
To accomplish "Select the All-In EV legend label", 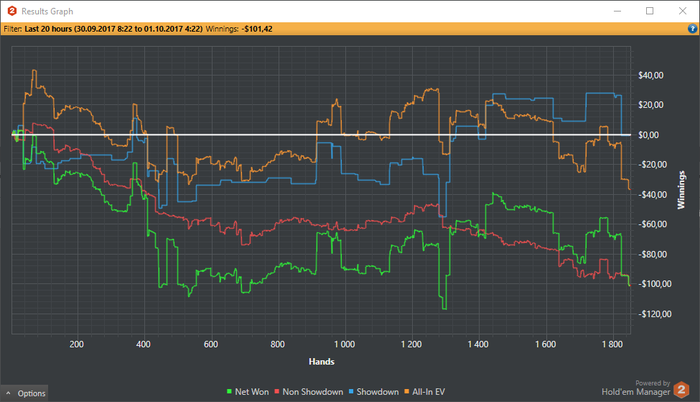I will click(x=429, y=392).
